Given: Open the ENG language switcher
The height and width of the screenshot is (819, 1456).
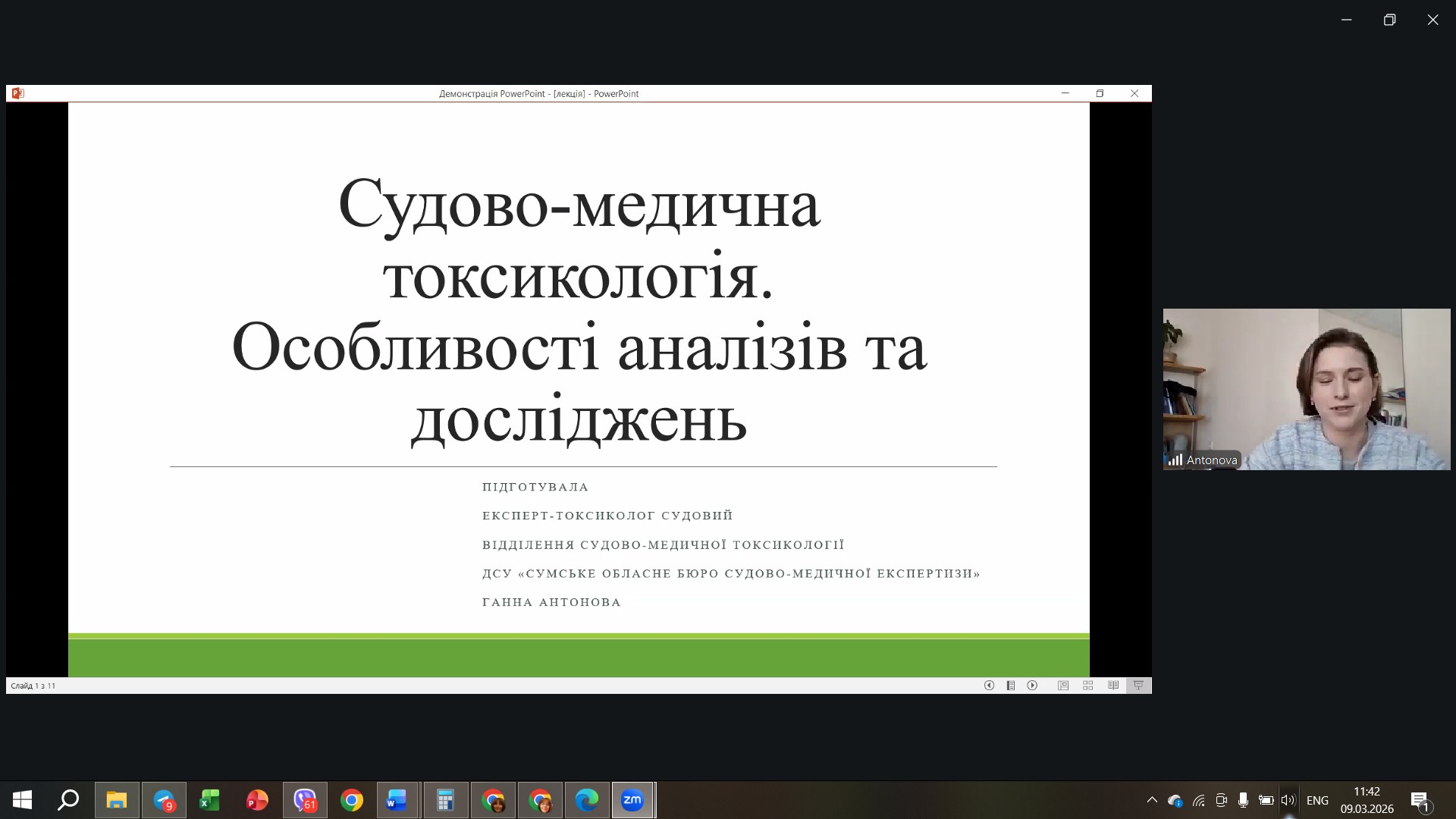Looking at the screenshot, I should click(x=1317, y=800).
